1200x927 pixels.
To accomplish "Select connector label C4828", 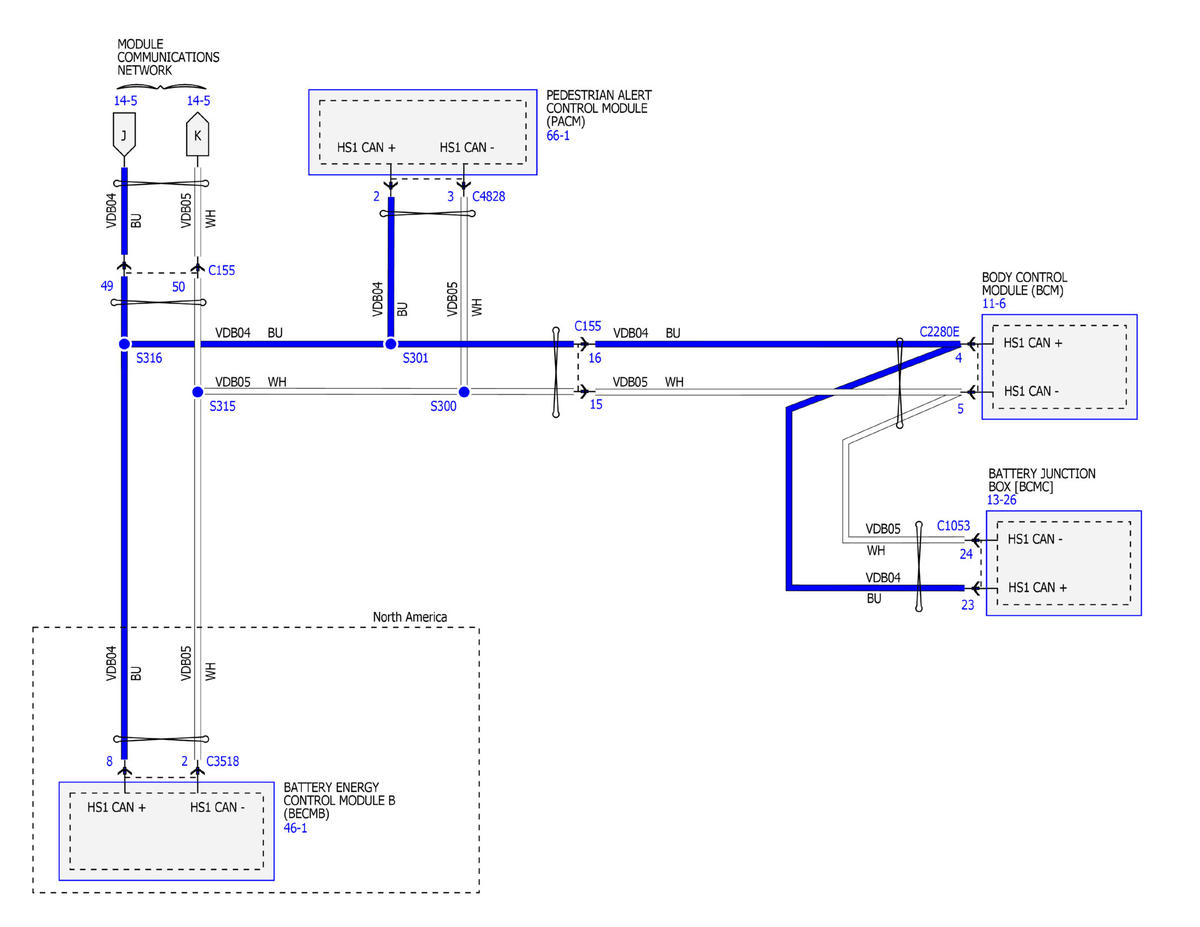I will pos(489,197).
